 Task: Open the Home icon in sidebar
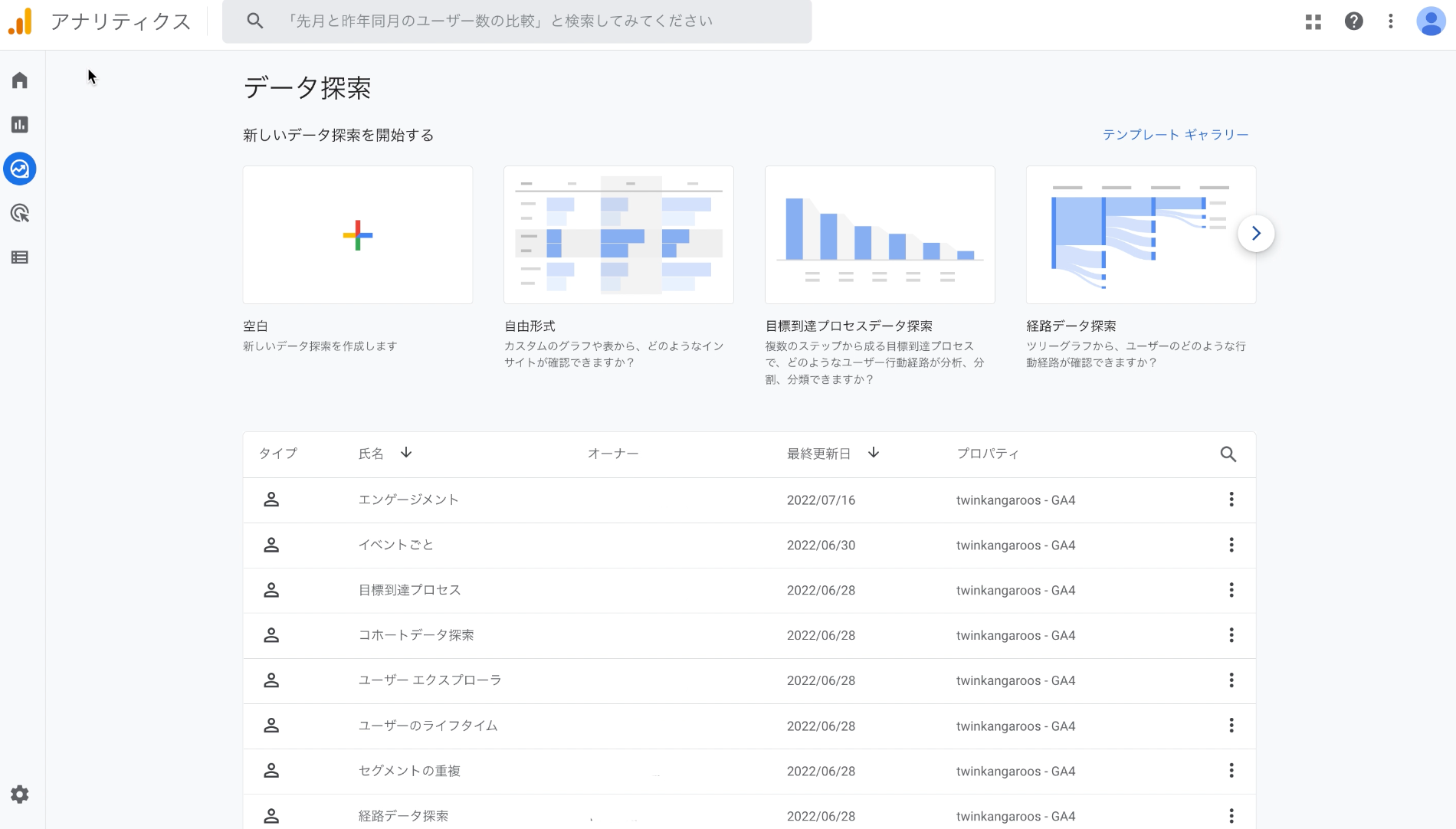click(x=20, y=80)
